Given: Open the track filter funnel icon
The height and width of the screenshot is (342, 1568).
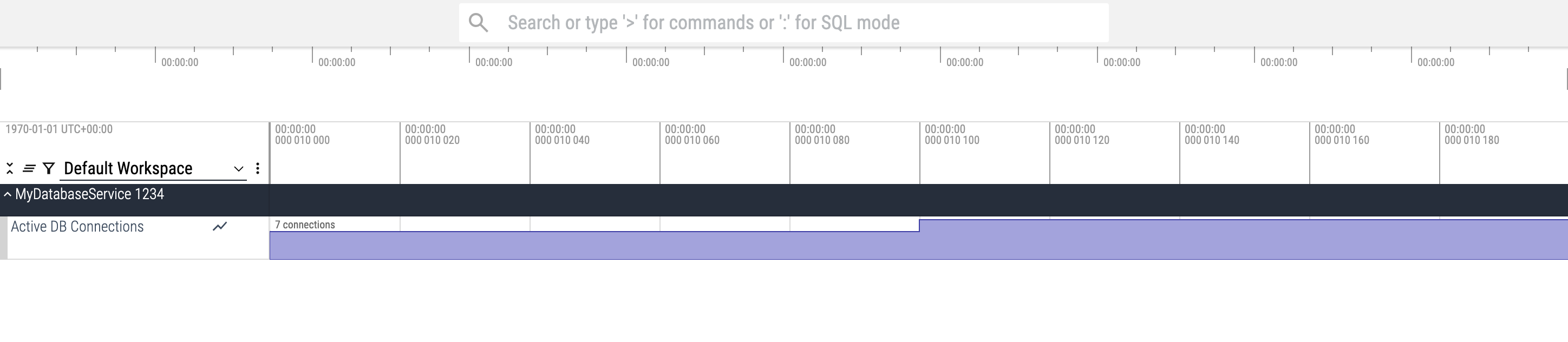Looking at the screenshot, I should [x=49, y=169].
